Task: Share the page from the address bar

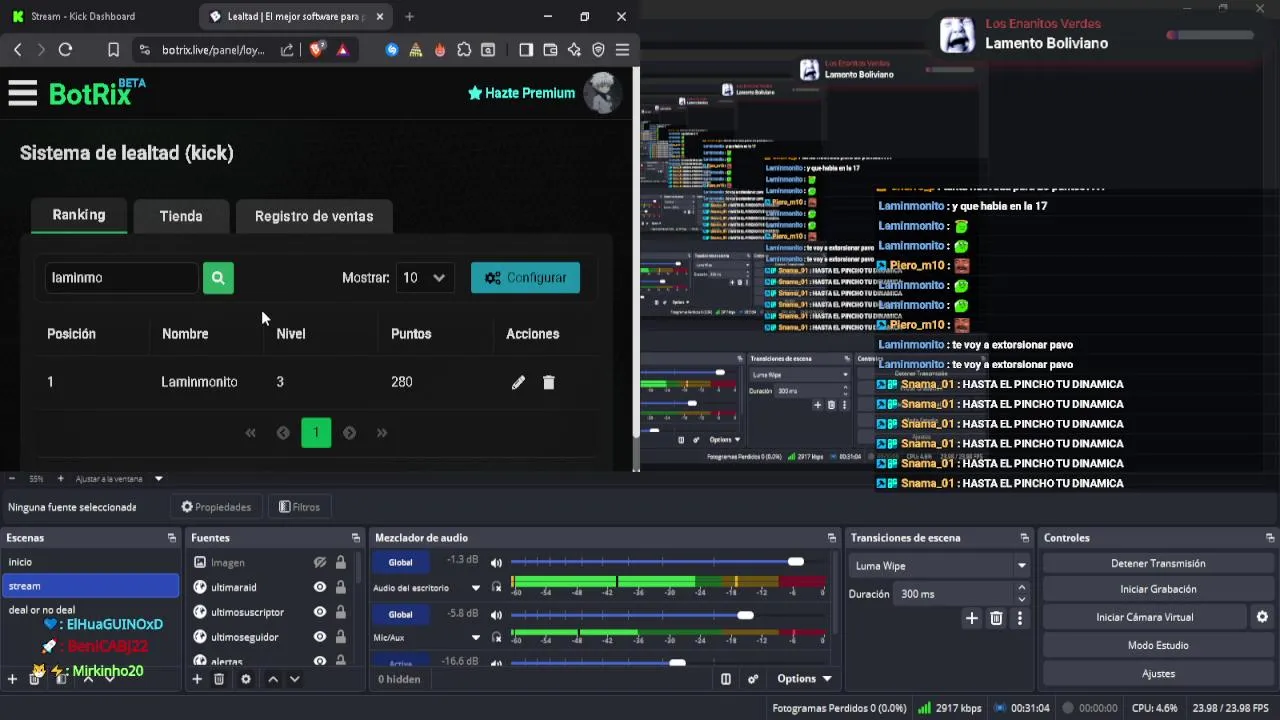Action: point(287,49)
